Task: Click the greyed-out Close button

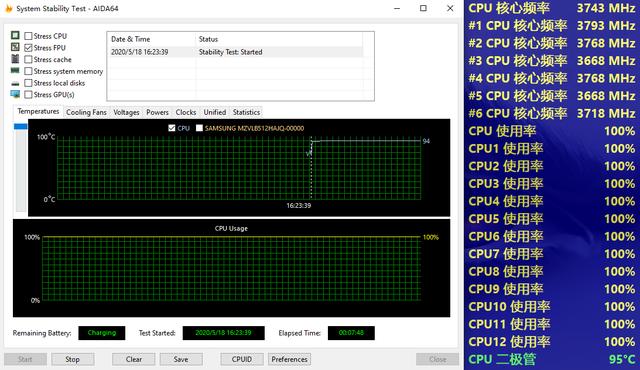Action: tap(438, 359)
